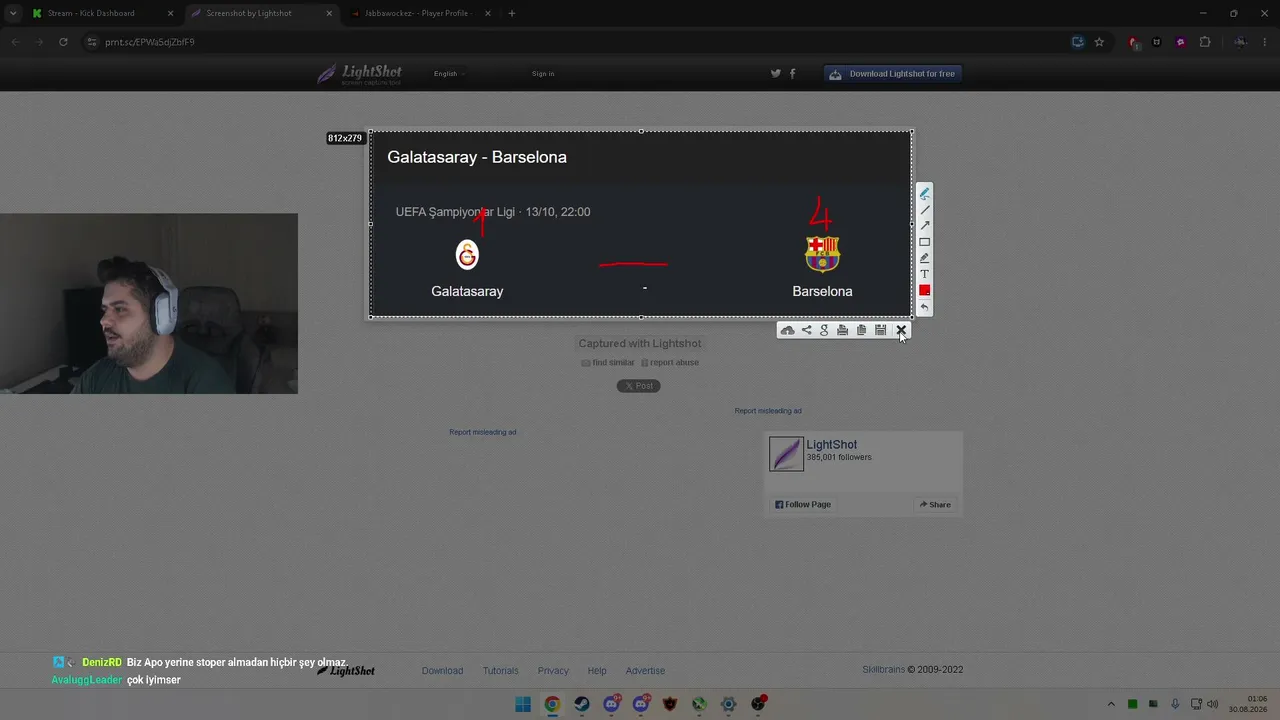Click Download Lightshot for free button
Image resolution: width=1280 pixels, height=720 pixels.
(x=893, y=73)
